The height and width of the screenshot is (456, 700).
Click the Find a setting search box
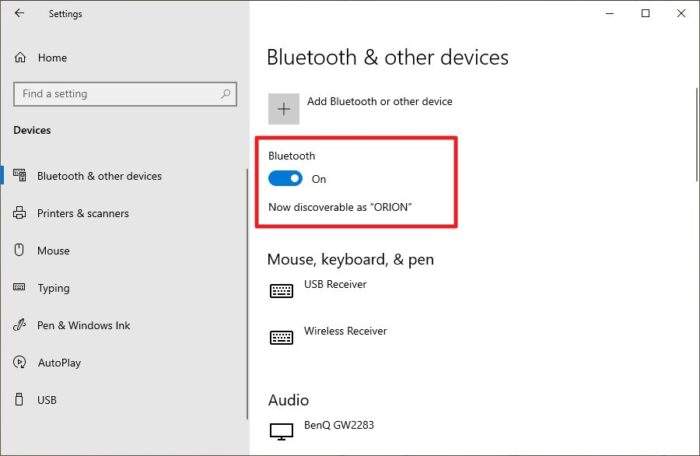click(125, 94)
